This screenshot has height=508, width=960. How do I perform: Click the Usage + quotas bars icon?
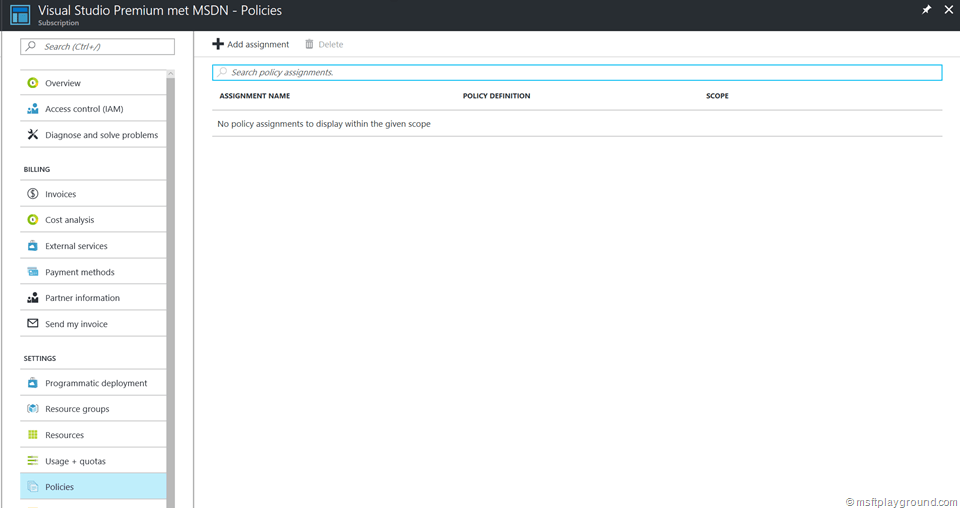(32, 461)
